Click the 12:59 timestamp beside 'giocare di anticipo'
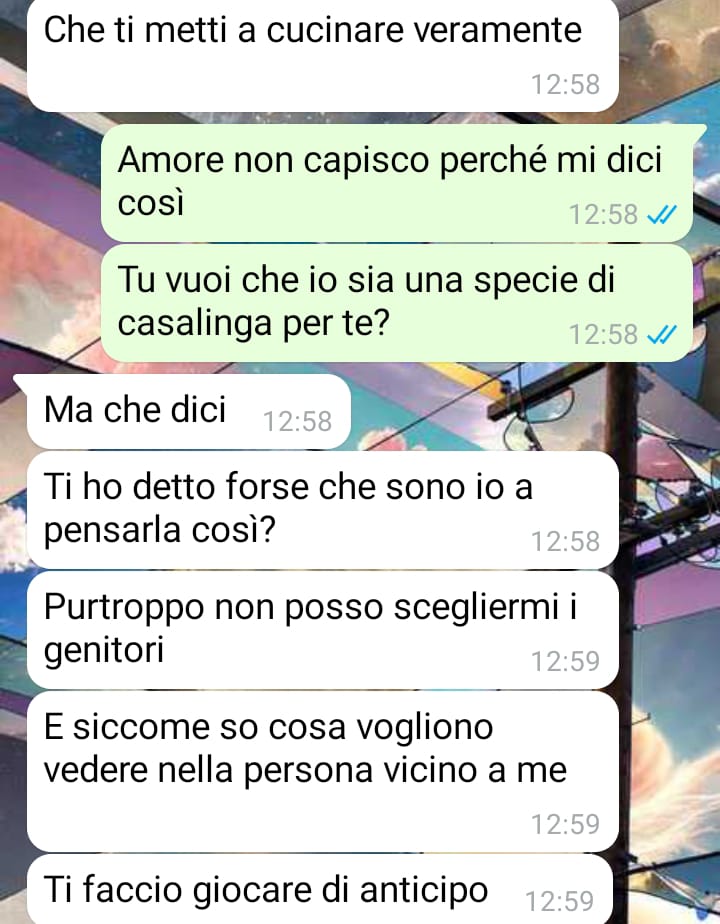The height and width of the screenshot is (924, 720). tap(559, 902)
